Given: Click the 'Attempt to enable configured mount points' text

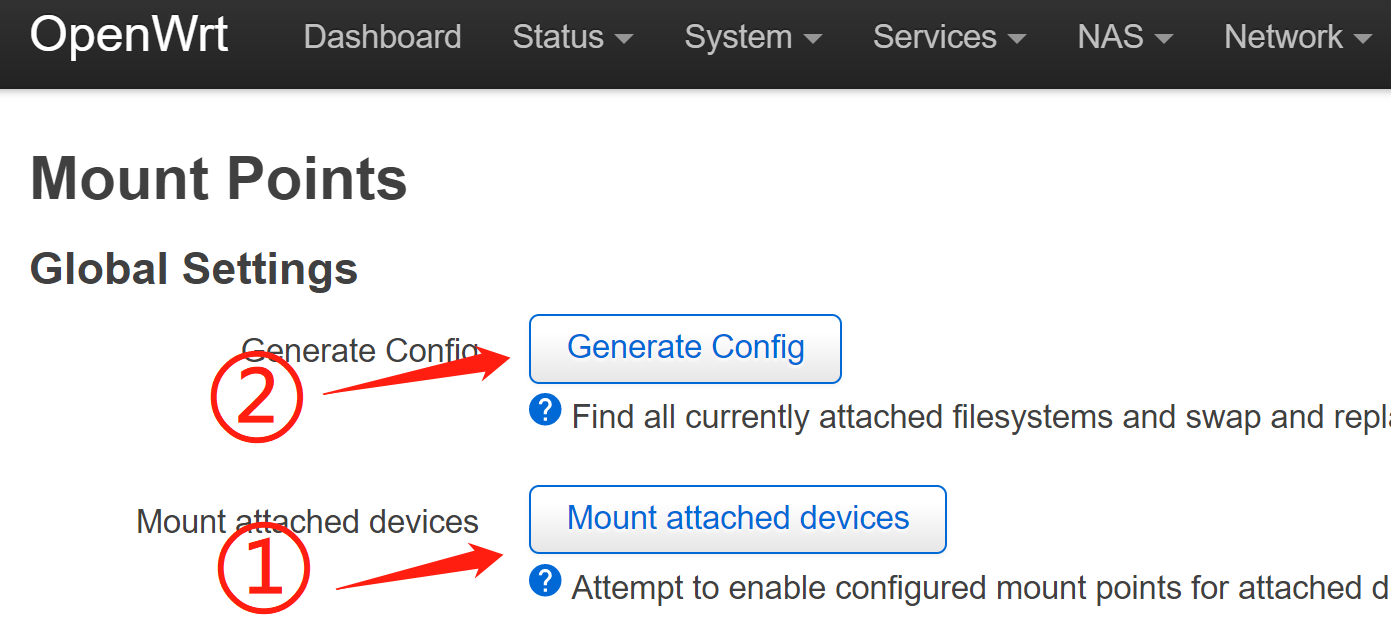Looking at the screenshot, I should pyautogui.click(x=980, y=588).
